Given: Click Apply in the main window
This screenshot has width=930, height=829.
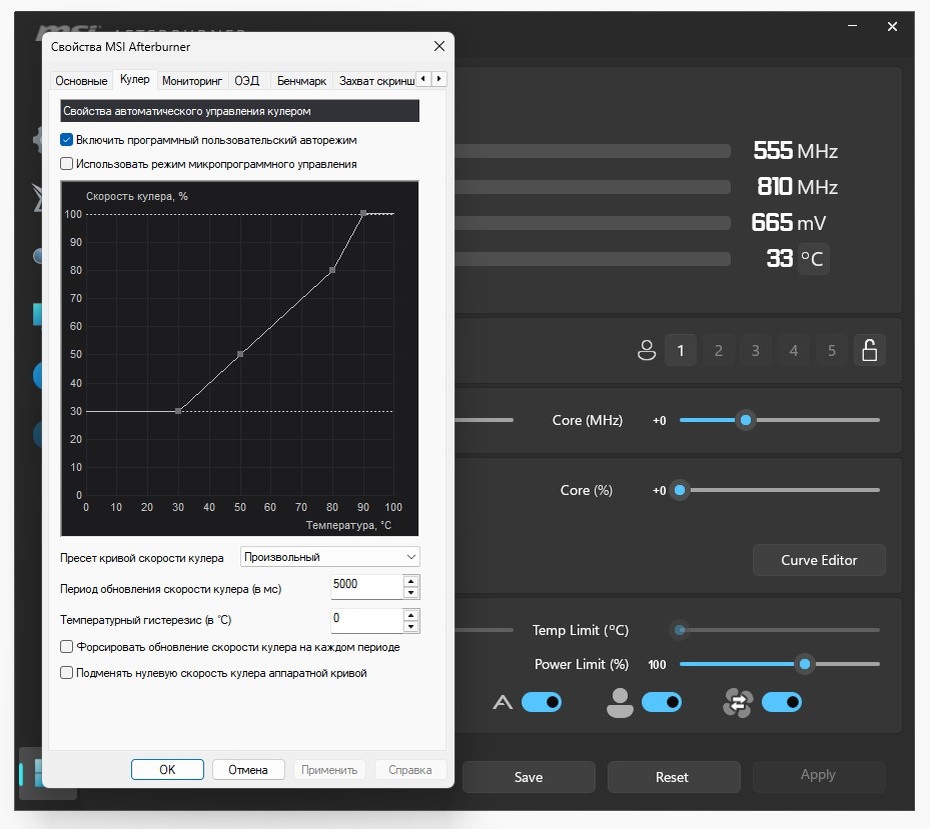Looking at the screenshot, I should (818, 775).
